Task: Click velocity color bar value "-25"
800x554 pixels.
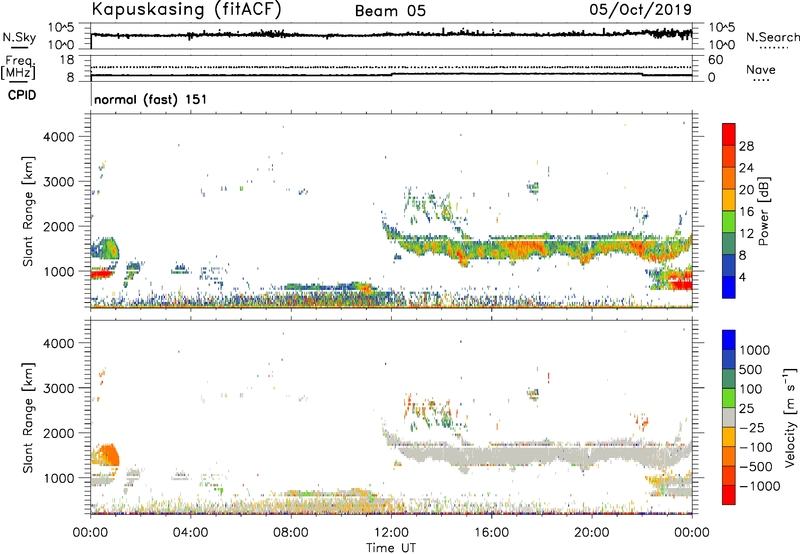Action: click(x=752, y=427)
